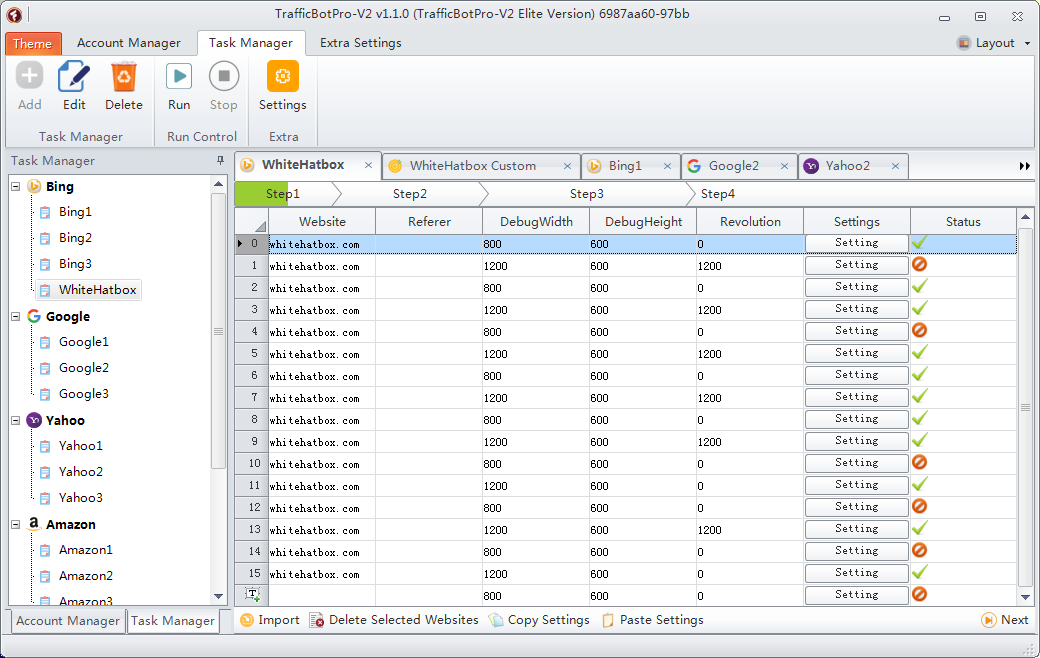This screenshot has height=658, width=1040.
Task: Click the grid scrollbar up arrow
Action: 1025,217
